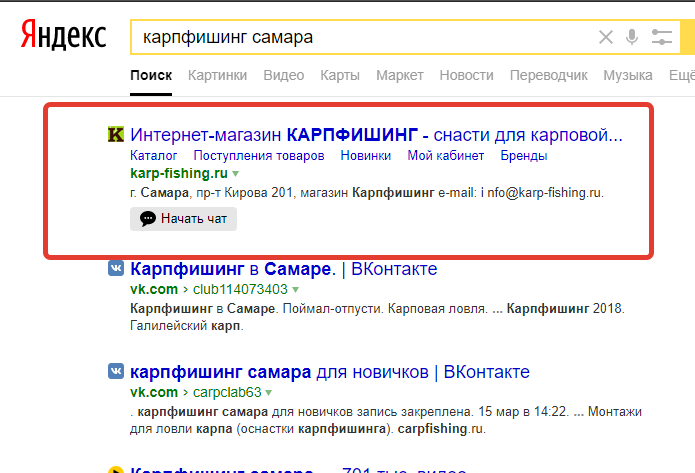Open Интернет-магазин КАРПФИШИНГ result title
The image size is (695, 473).
[376, 135]
